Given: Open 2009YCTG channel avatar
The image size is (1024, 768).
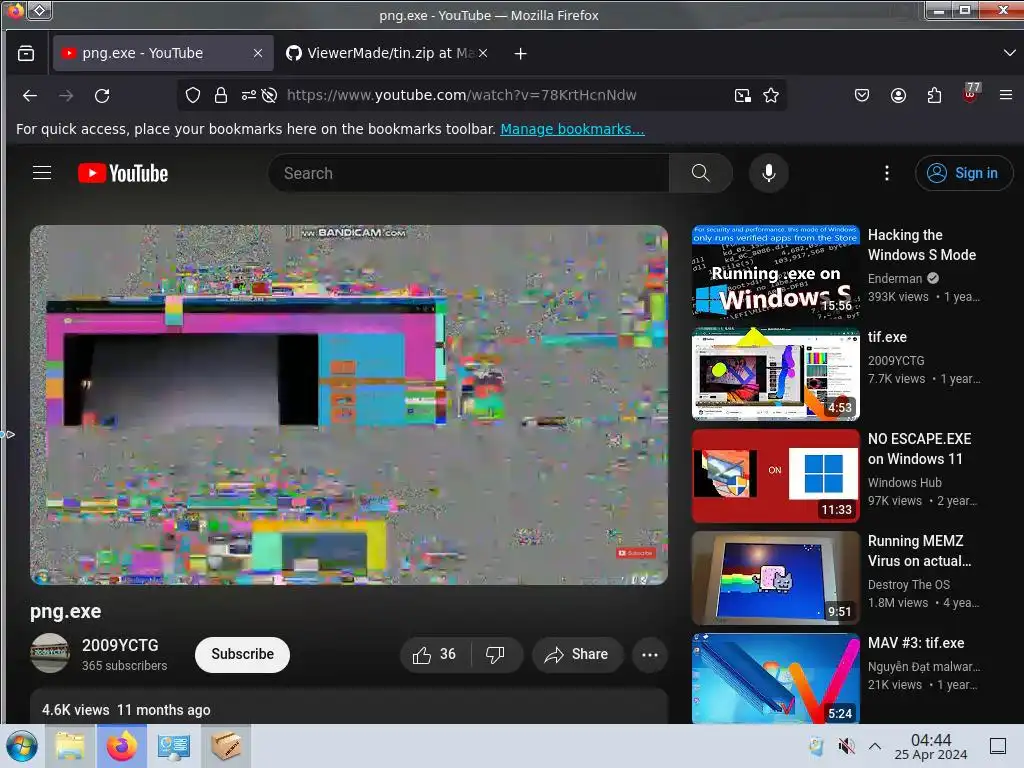Looking at the screenshot, I should tap(50, 653).
